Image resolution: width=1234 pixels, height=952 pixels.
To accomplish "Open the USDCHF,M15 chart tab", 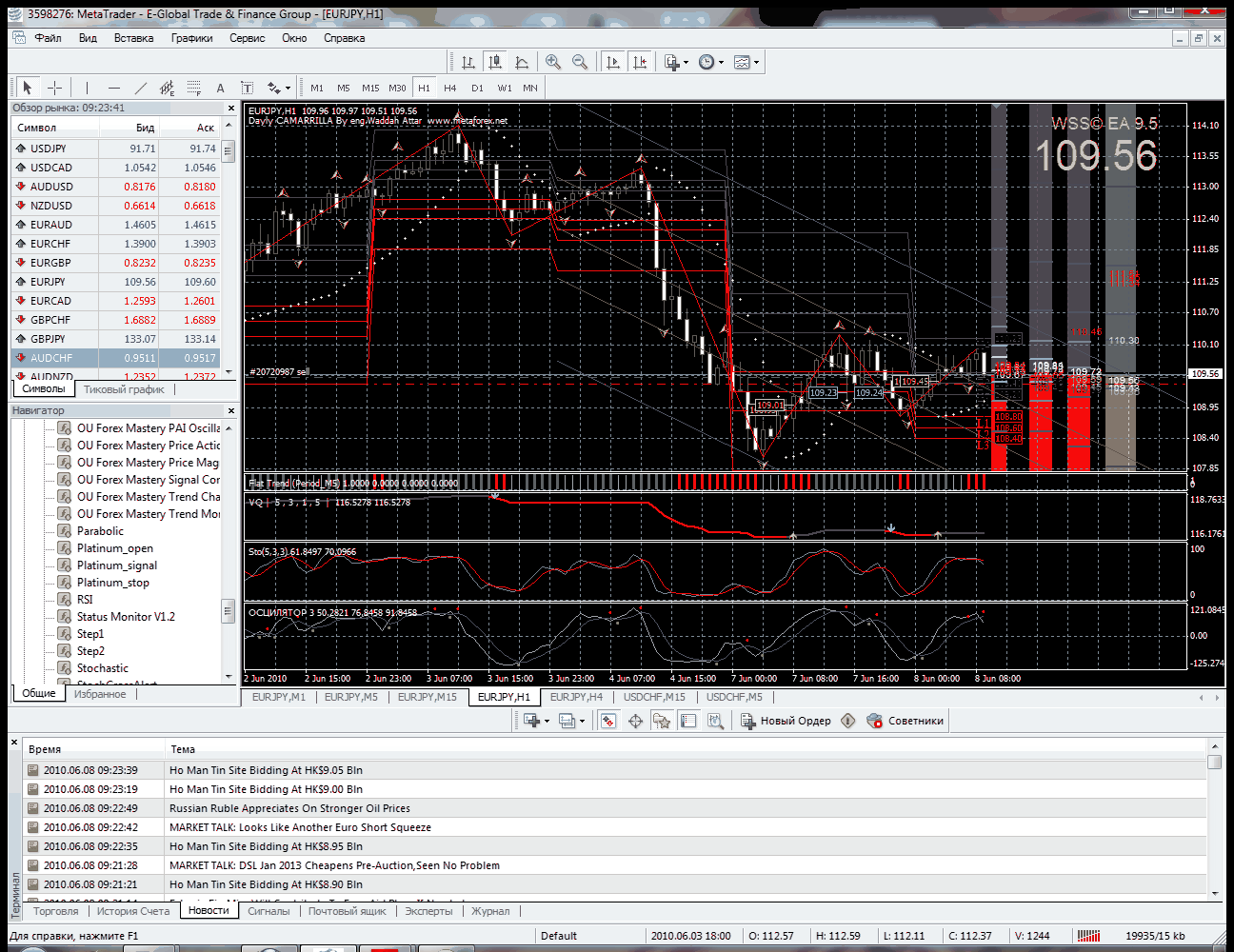I will coord(654,697).
